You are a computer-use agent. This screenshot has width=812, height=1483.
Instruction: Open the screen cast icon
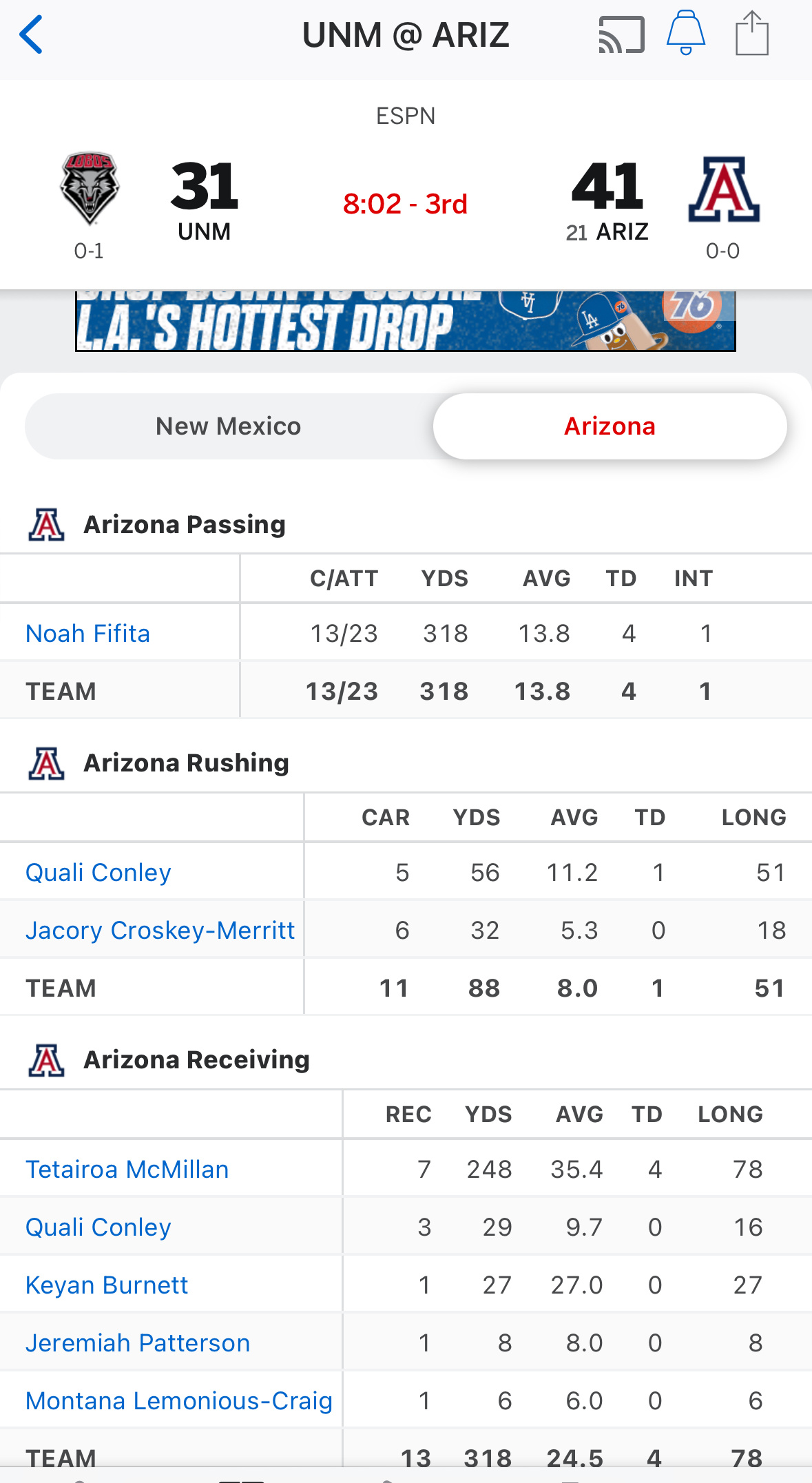pyautogui.click(x=621, y=35)
